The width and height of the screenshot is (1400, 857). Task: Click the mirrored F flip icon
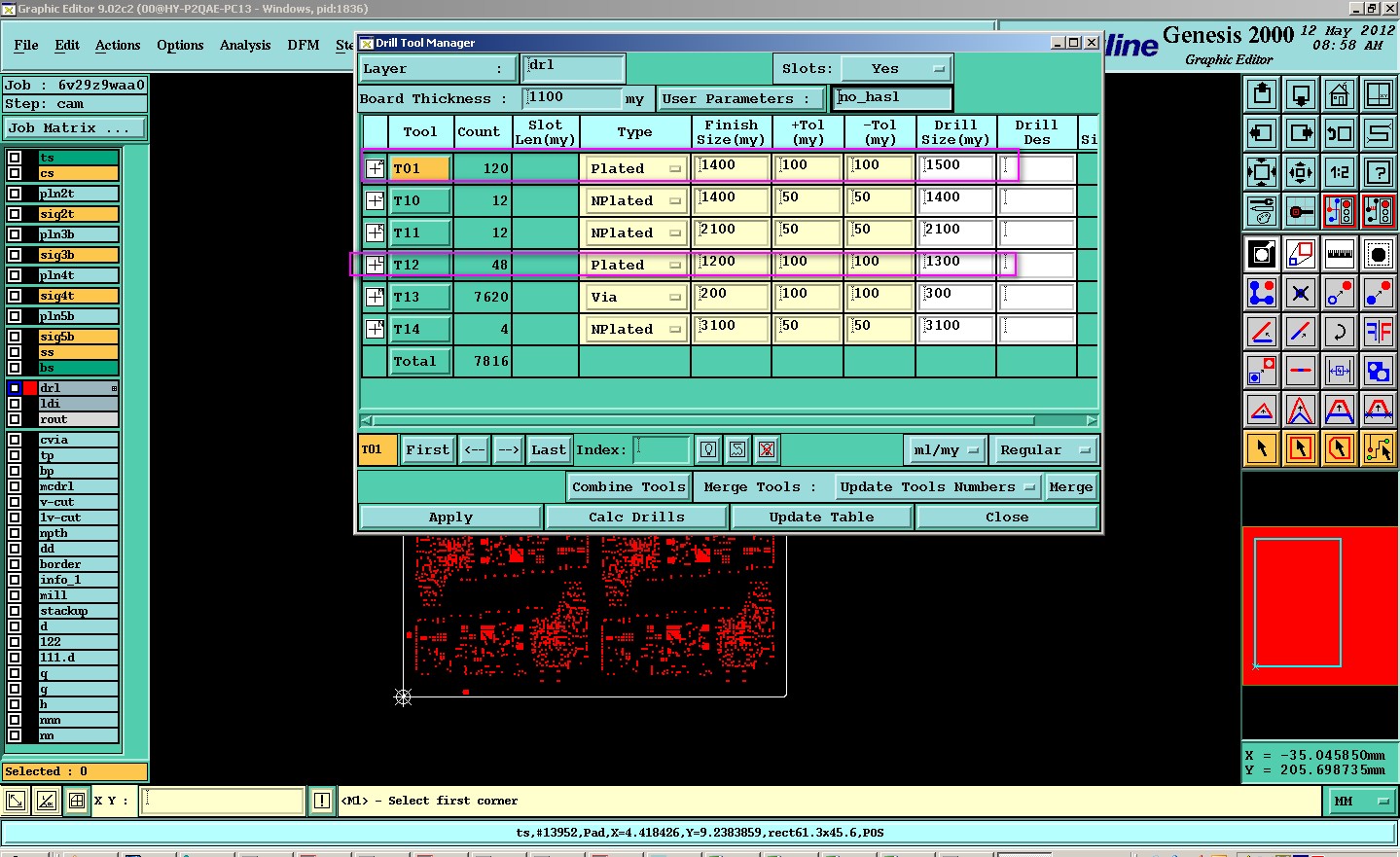(1379, 332)
